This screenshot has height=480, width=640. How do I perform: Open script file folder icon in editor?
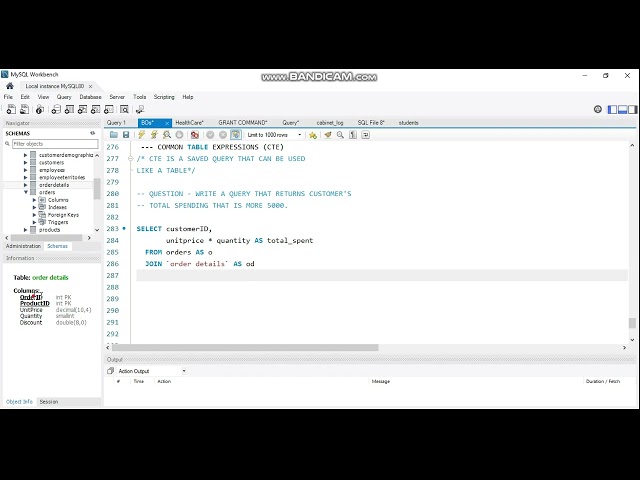[114, 135]
